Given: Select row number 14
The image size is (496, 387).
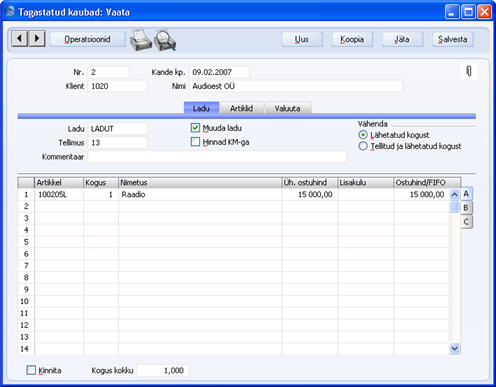Looking at the screenshot, I should (x=26, y=349).
